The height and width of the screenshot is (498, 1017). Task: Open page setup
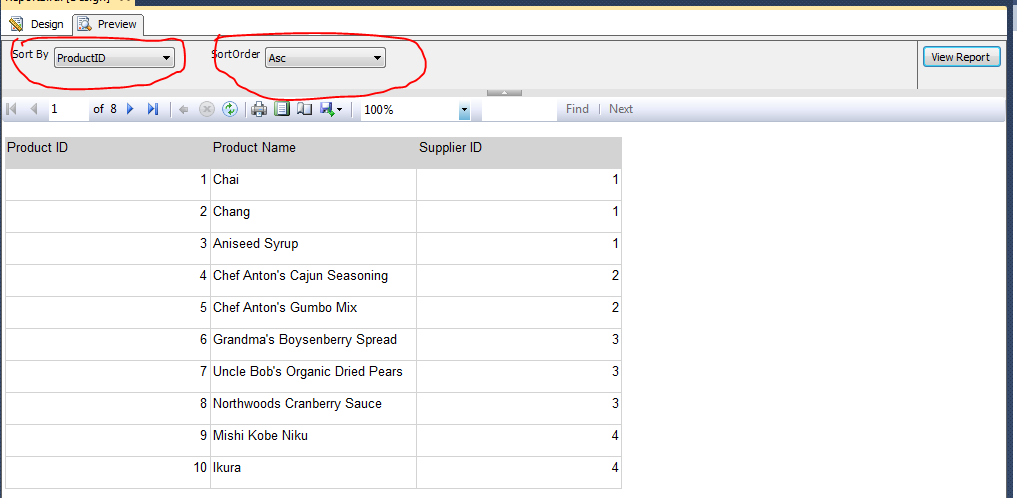tap(304, 110)
